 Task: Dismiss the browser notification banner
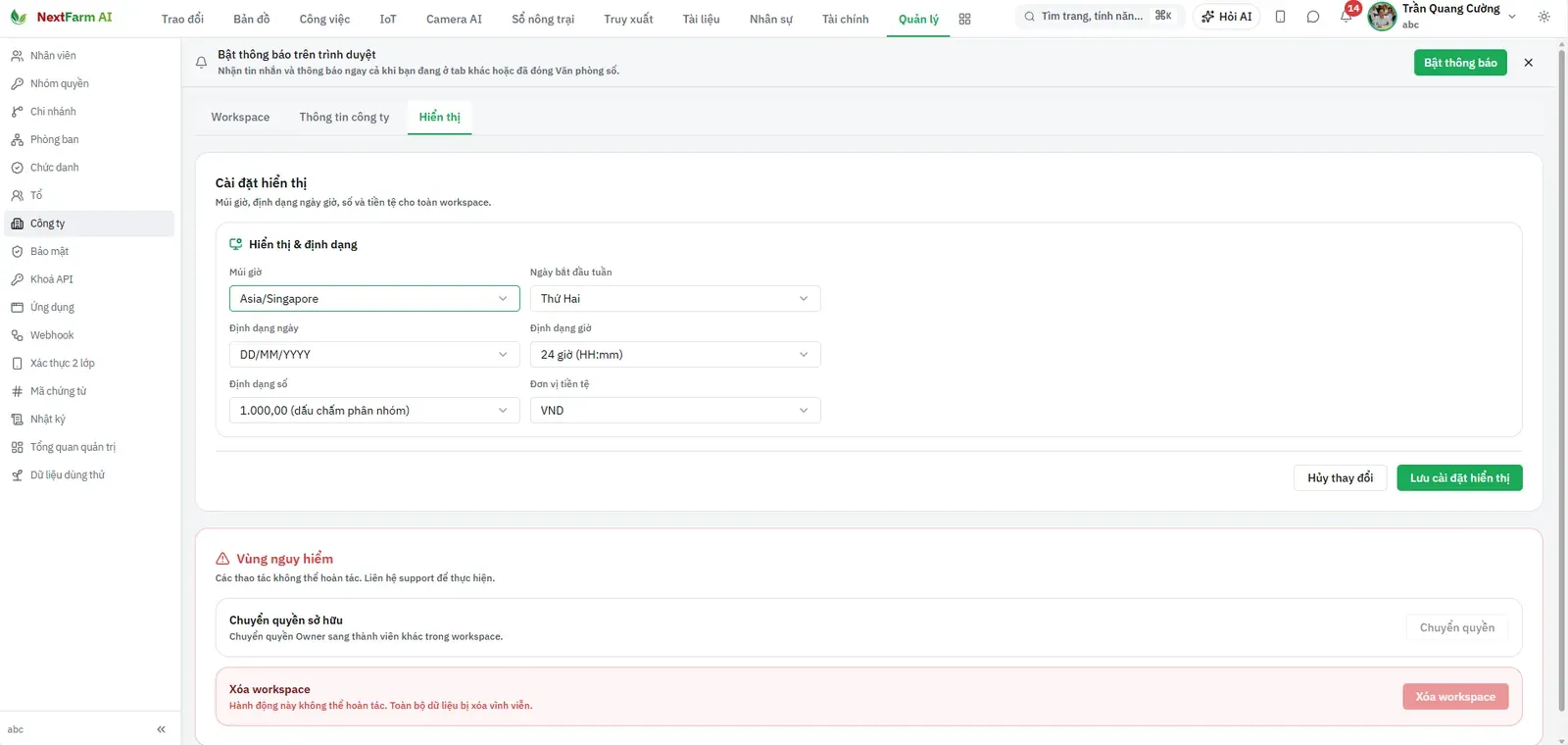click(x=1528, y=63)
